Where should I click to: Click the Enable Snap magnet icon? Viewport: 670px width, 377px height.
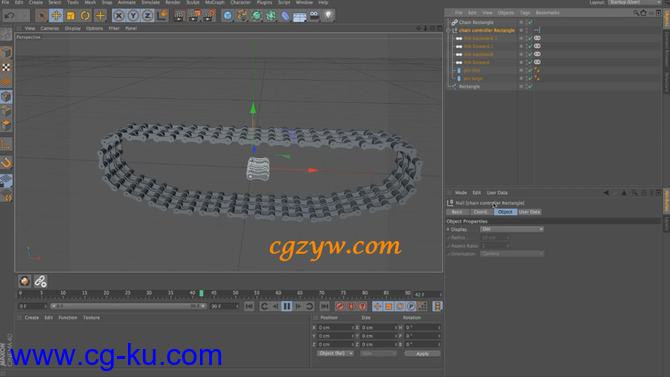tap(6, 163)
